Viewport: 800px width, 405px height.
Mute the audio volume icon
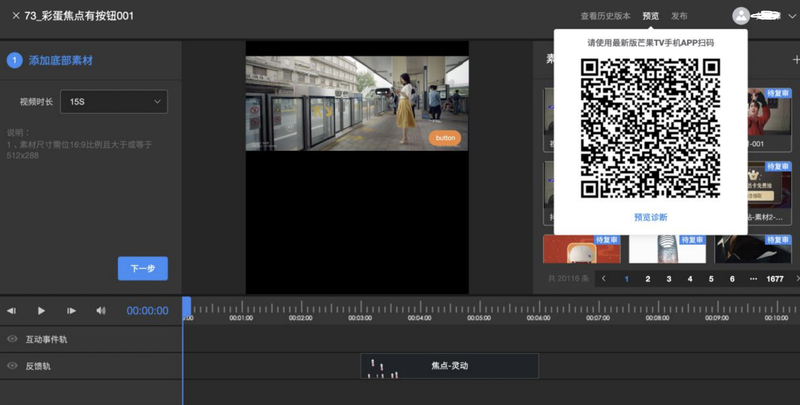101,311
